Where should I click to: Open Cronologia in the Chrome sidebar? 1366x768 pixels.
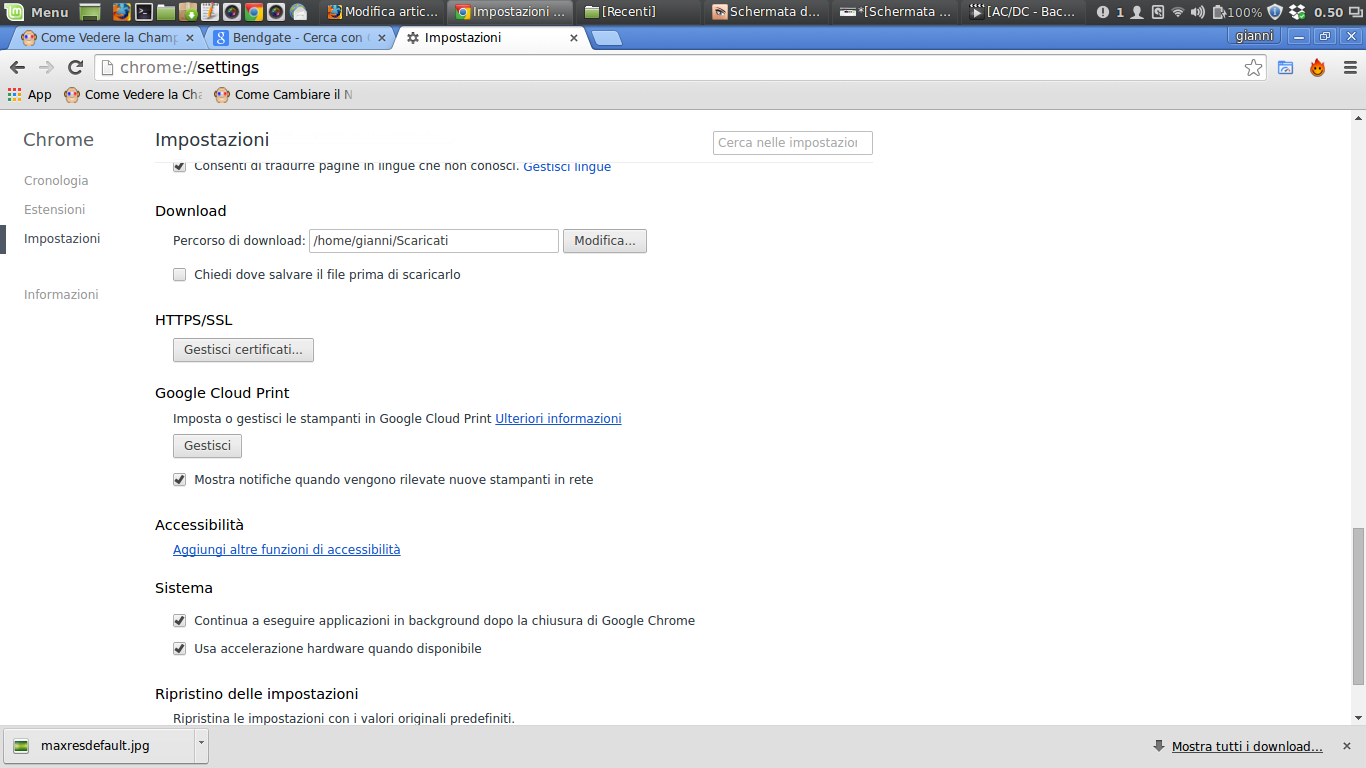[56, 181]
